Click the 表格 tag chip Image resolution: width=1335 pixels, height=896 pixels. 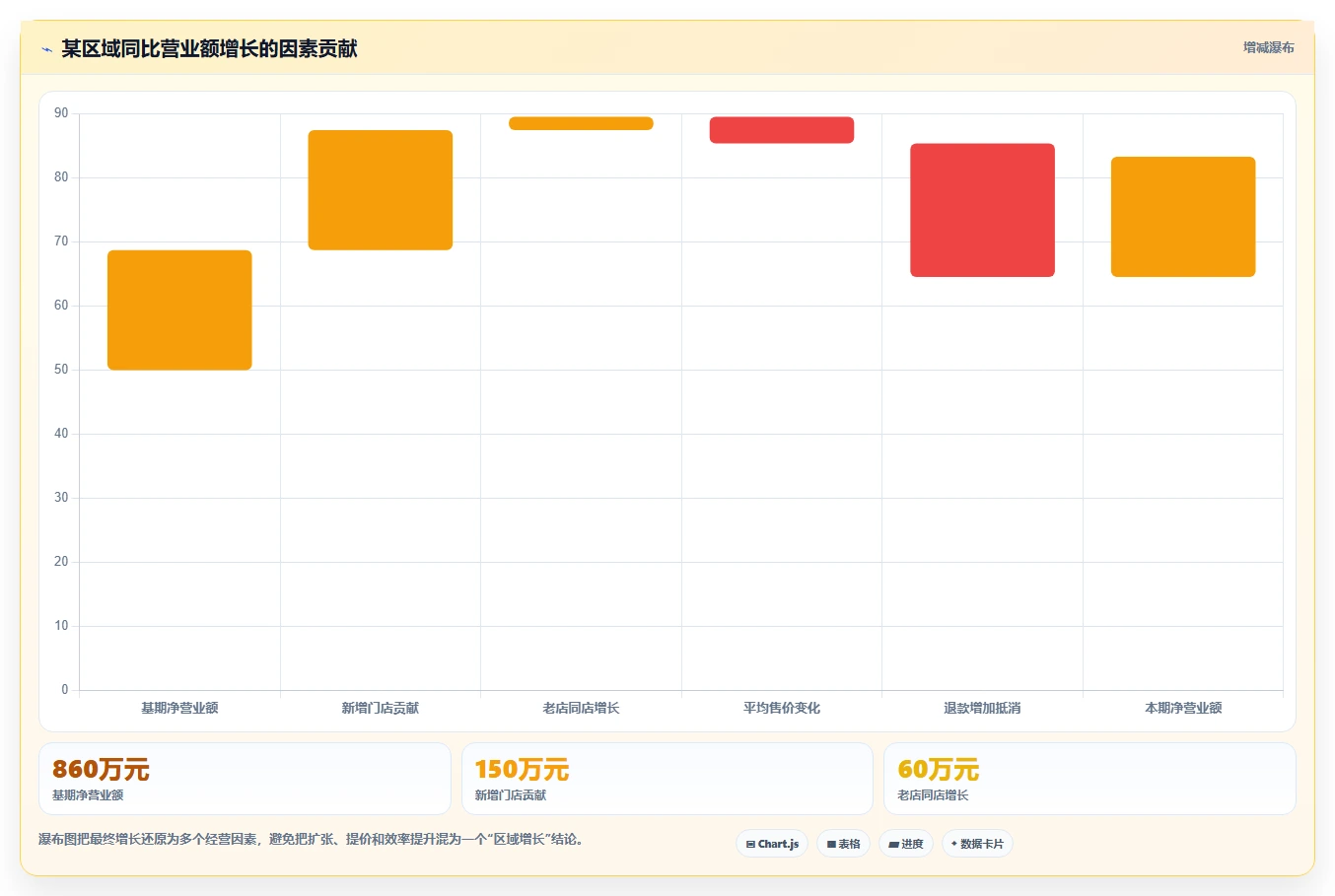(843, 844)
